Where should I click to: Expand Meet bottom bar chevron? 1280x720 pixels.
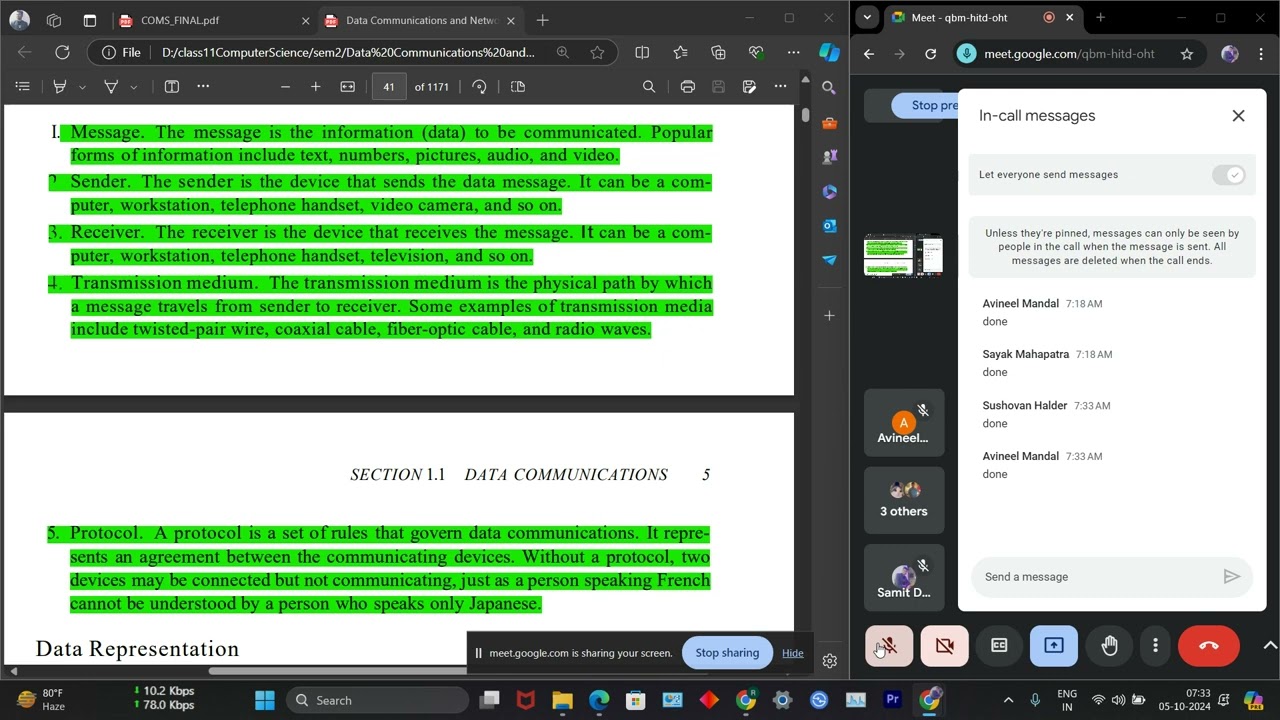coord(1270,646)
